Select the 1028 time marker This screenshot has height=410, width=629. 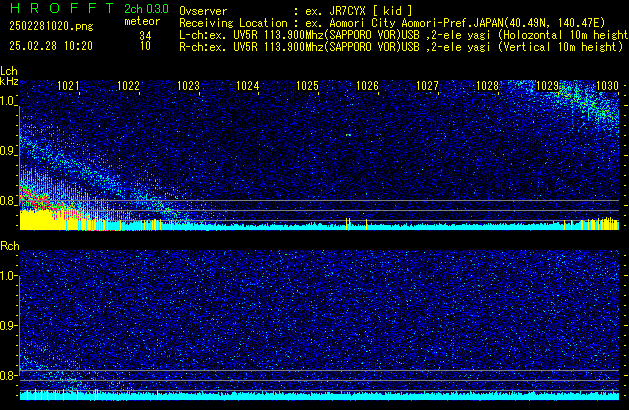coord(487,86)
